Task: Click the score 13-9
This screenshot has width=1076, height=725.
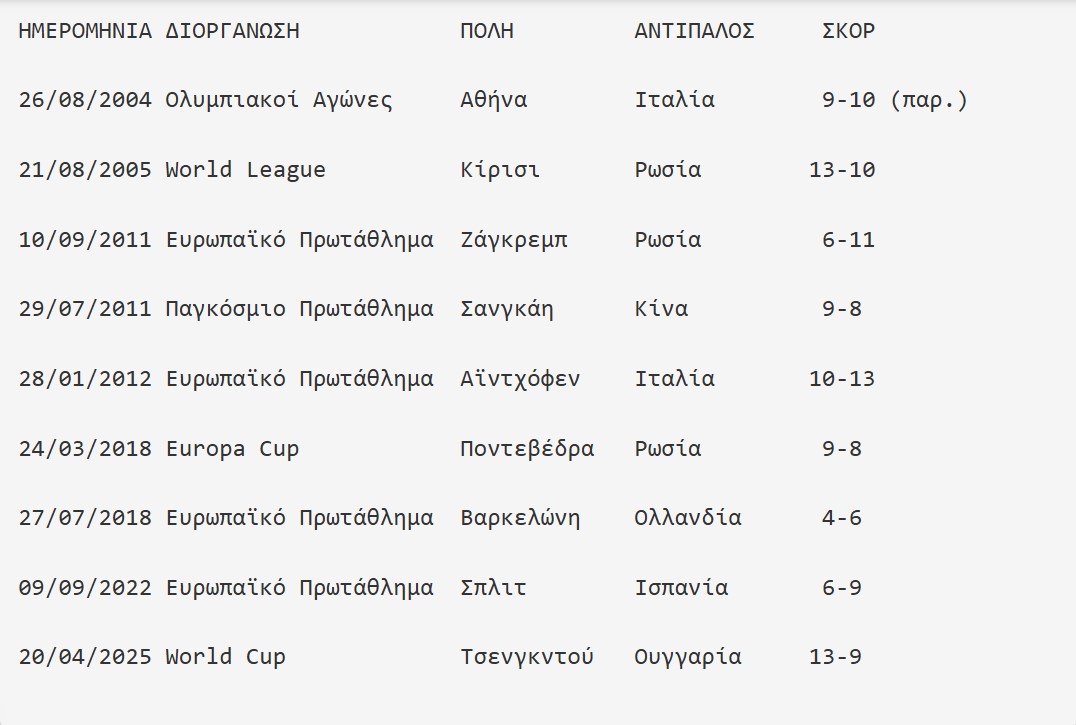Action: [x=835, y=656]
